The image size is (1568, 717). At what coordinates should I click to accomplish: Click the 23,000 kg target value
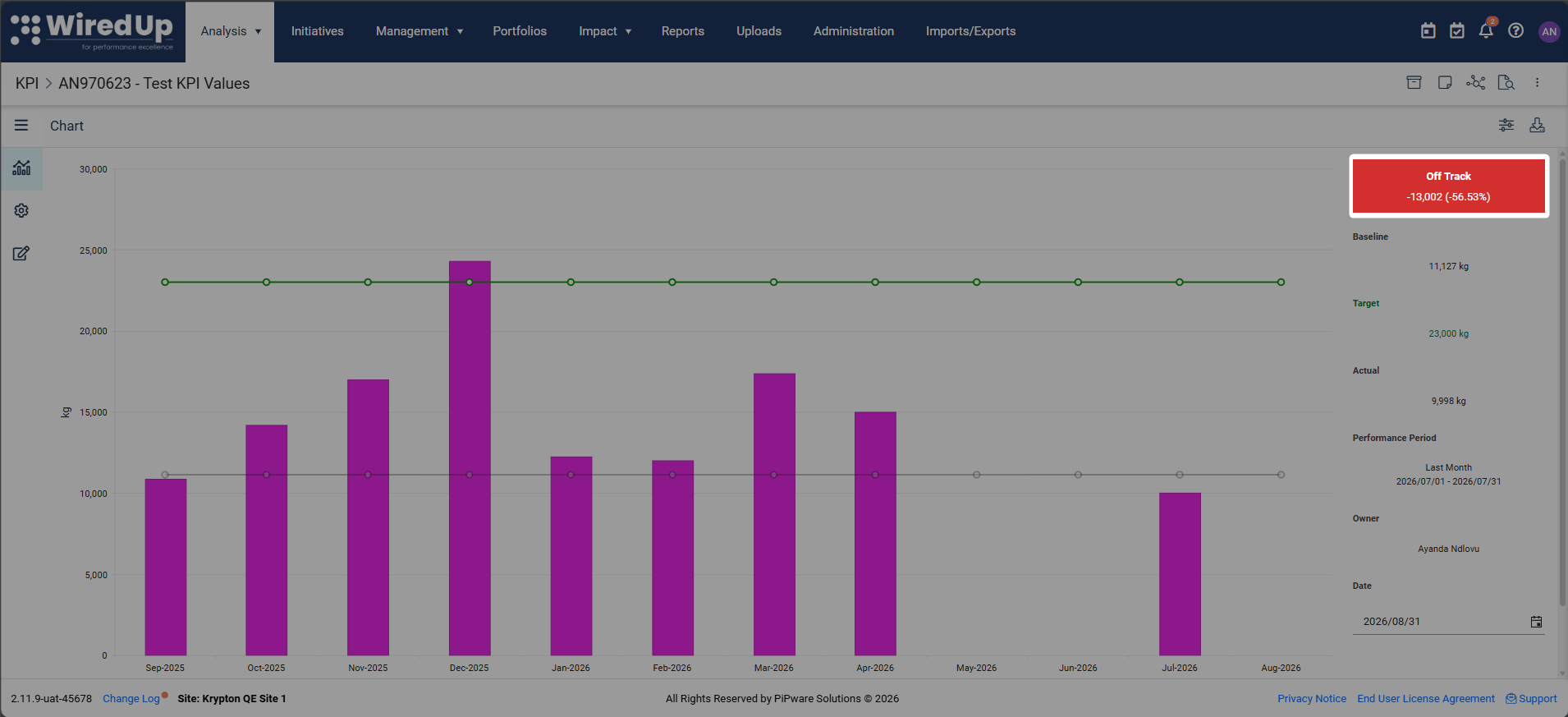click(1448, 333)
